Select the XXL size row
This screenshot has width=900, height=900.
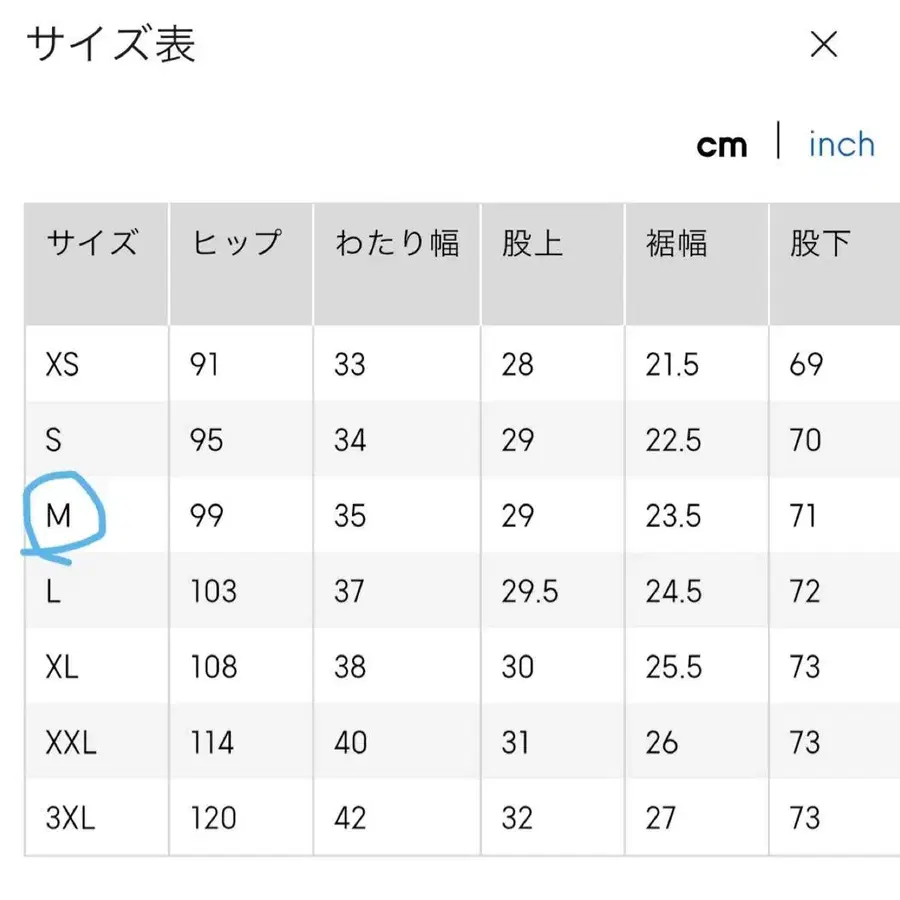point(70,742)
